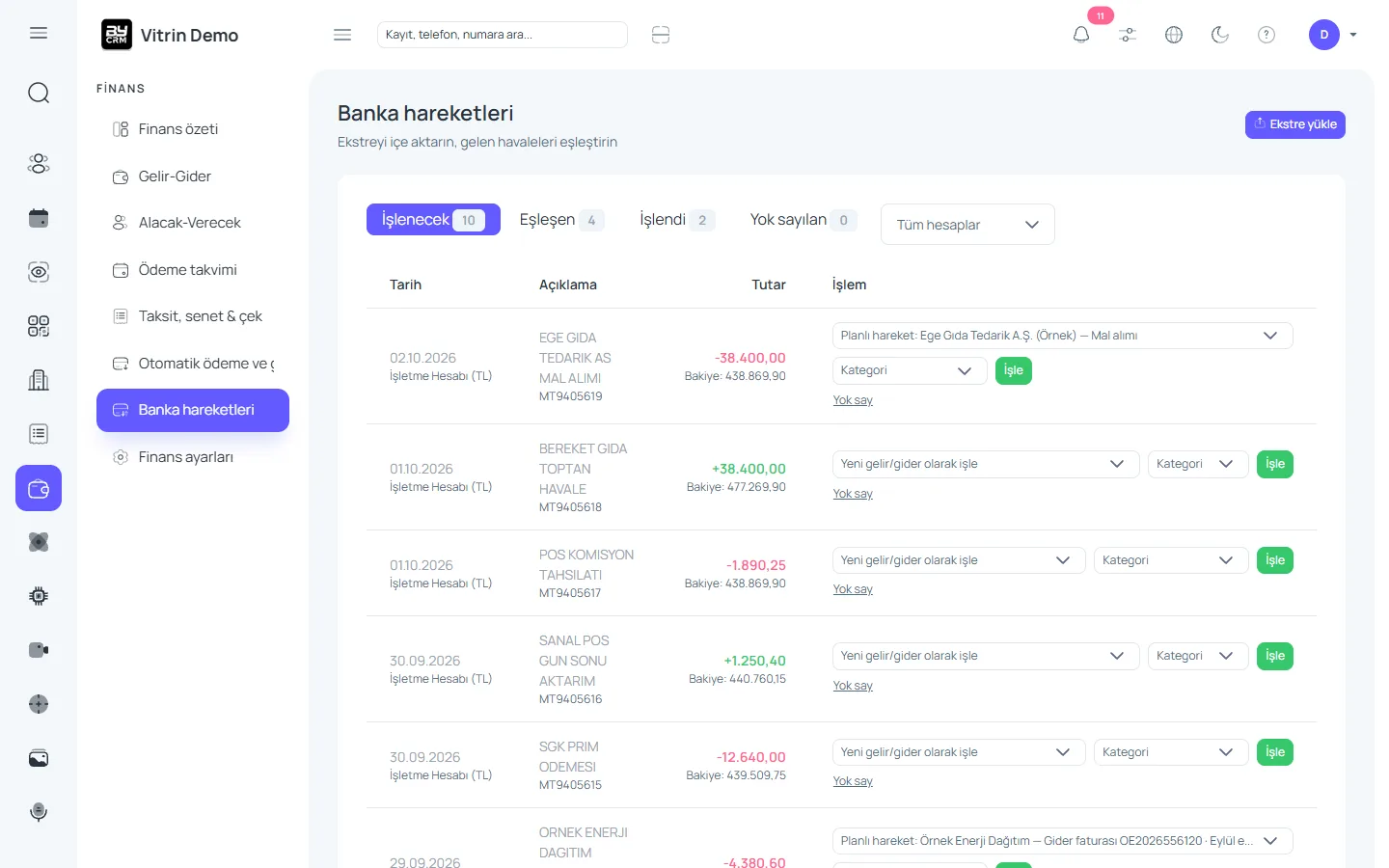This screenshot has height=868, width=1389.
Task: Open Alacak-Verecek in the sidebar
Action: point(193,223)
